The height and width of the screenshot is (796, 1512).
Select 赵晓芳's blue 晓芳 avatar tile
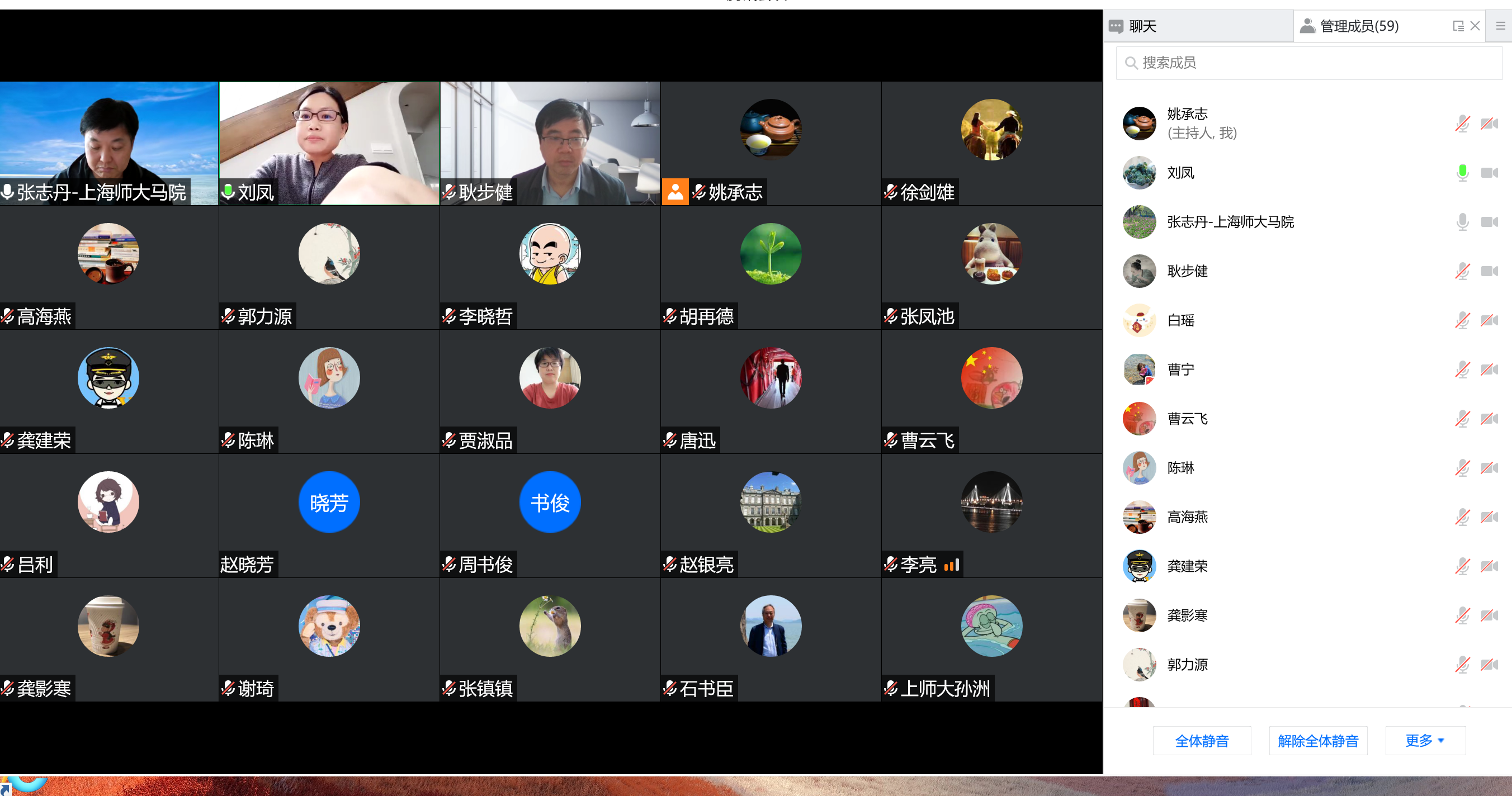(329, 502)
